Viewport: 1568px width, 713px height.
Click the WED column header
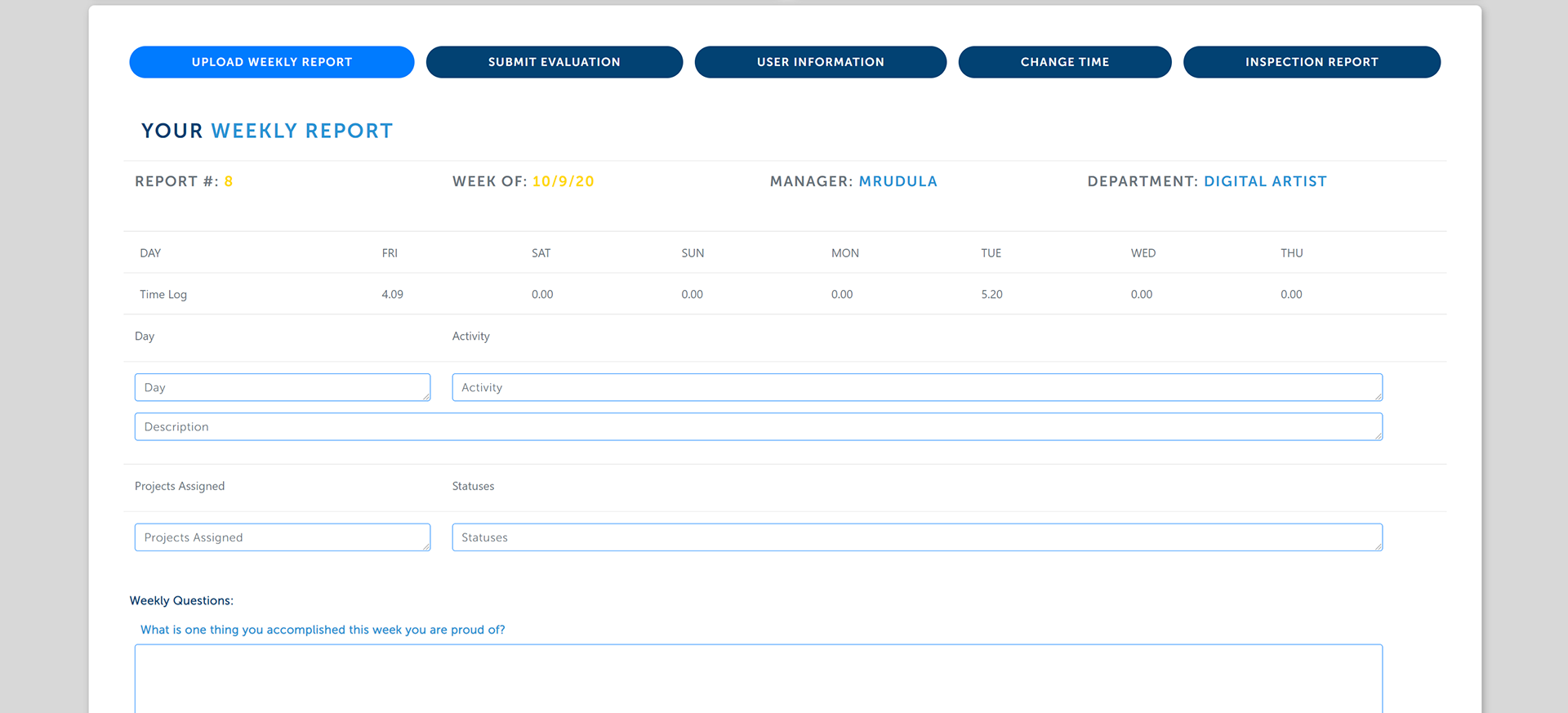(1143, 253)
